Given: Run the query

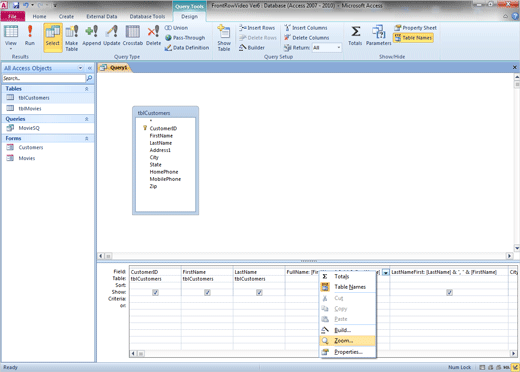Looking at the screenshot, I should 30,36.
